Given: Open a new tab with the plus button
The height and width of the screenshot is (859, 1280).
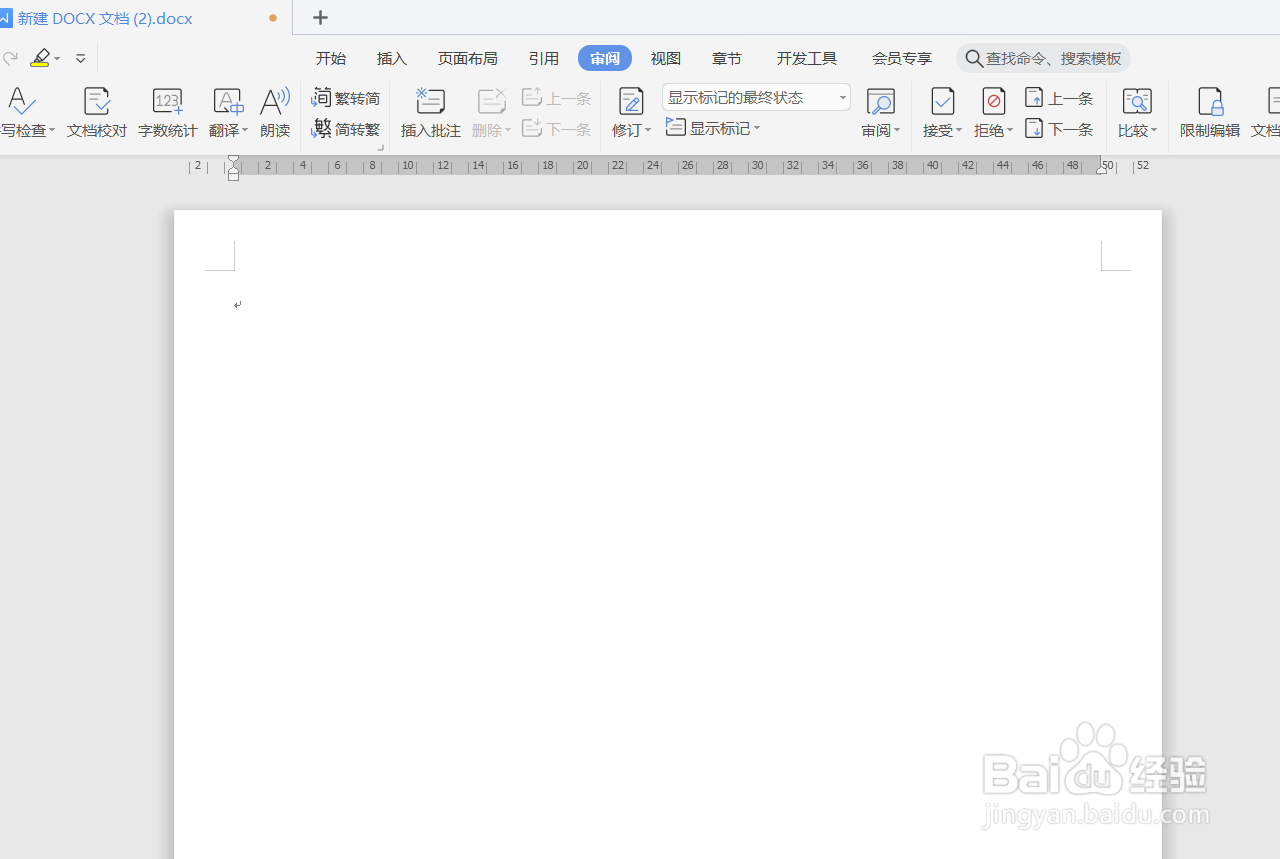Looking at the screenshot, I should coord(320,18).
